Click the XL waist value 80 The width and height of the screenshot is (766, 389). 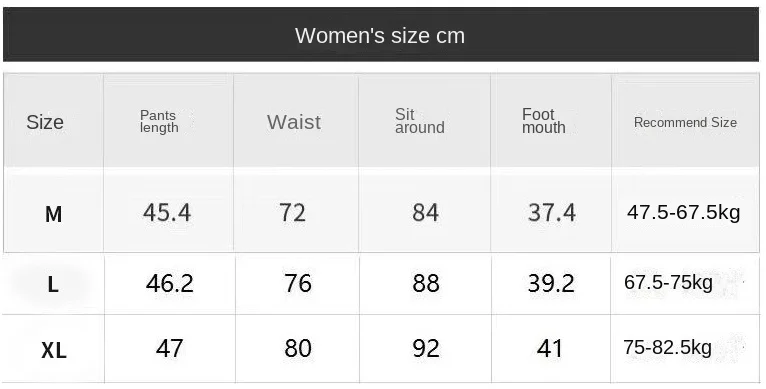click(x=298, y=348)
